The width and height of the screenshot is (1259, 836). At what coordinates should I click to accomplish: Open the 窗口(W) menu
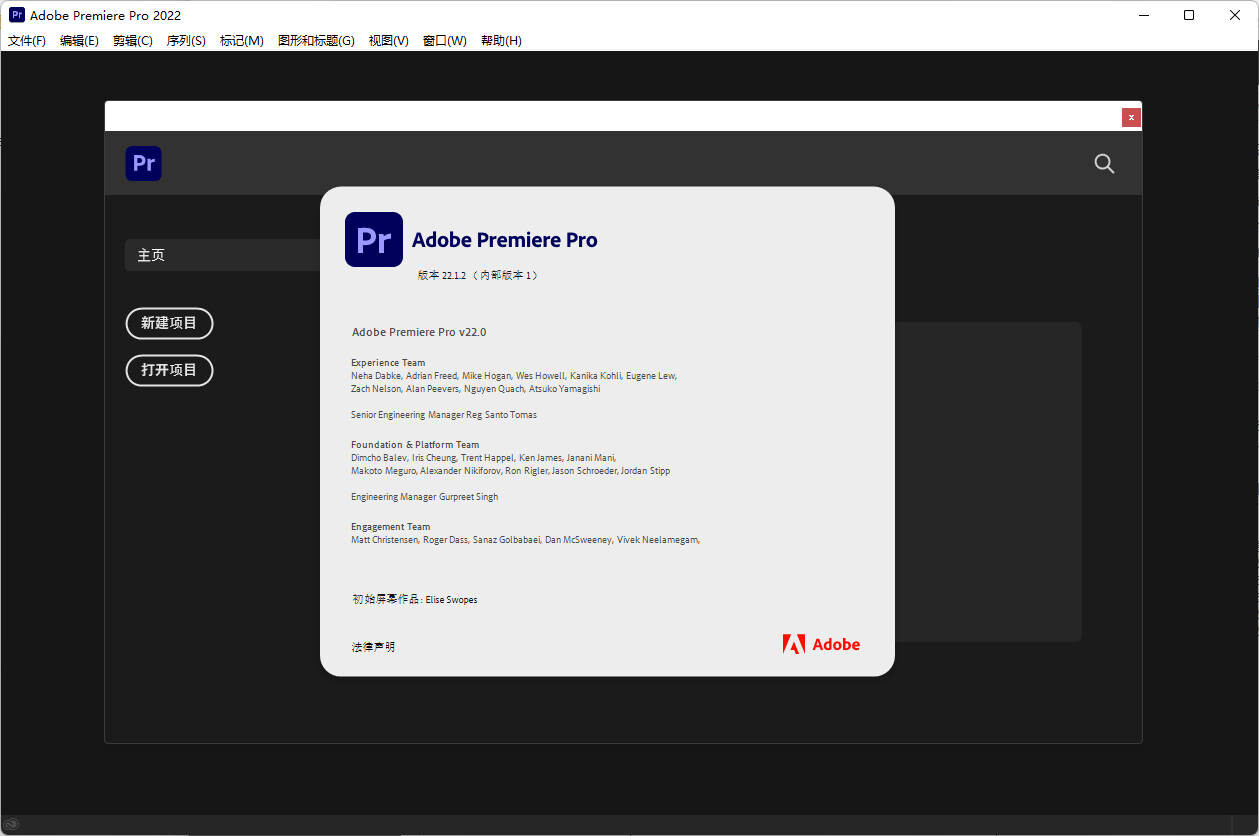coord(445,41)
